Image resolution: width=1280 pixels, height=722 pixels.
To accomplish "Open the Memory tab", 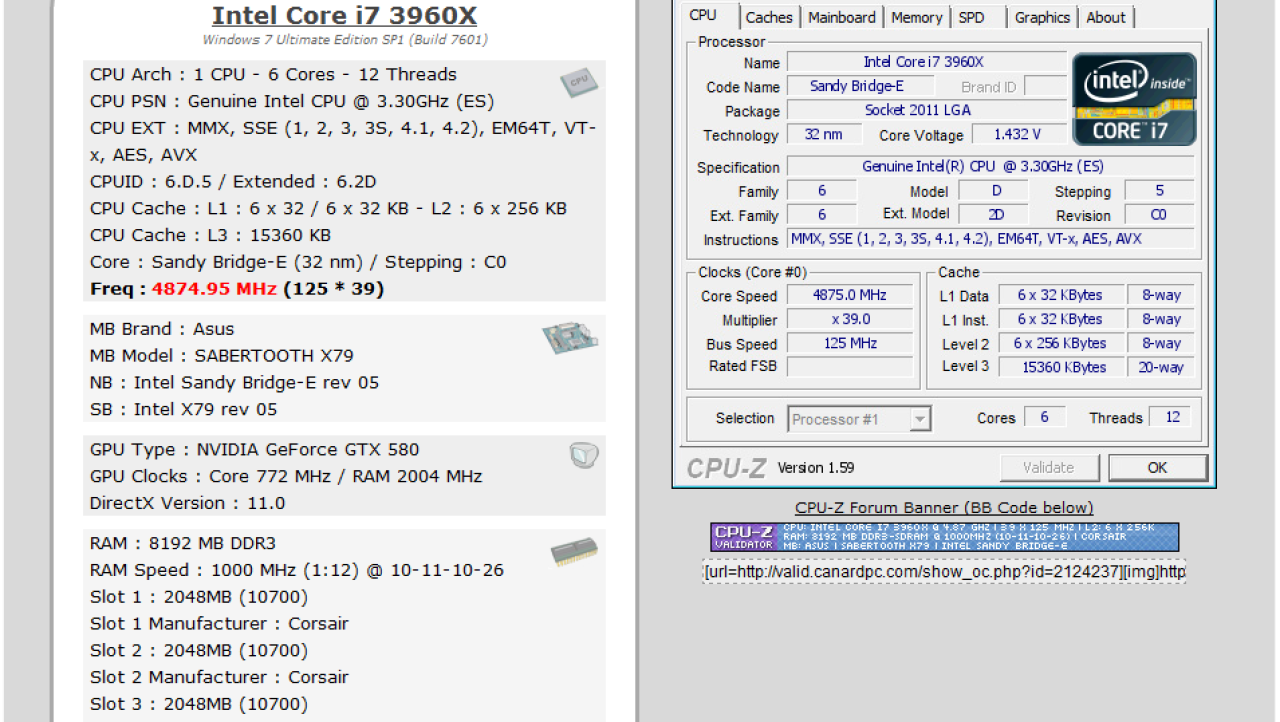I will point(916,17).
